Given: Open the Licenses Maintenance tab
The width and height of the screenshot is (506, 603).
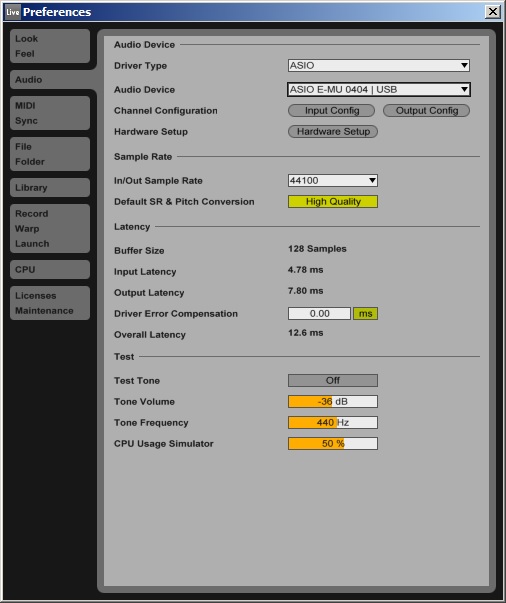Looking at the screenshot, I should pos(50,303).
